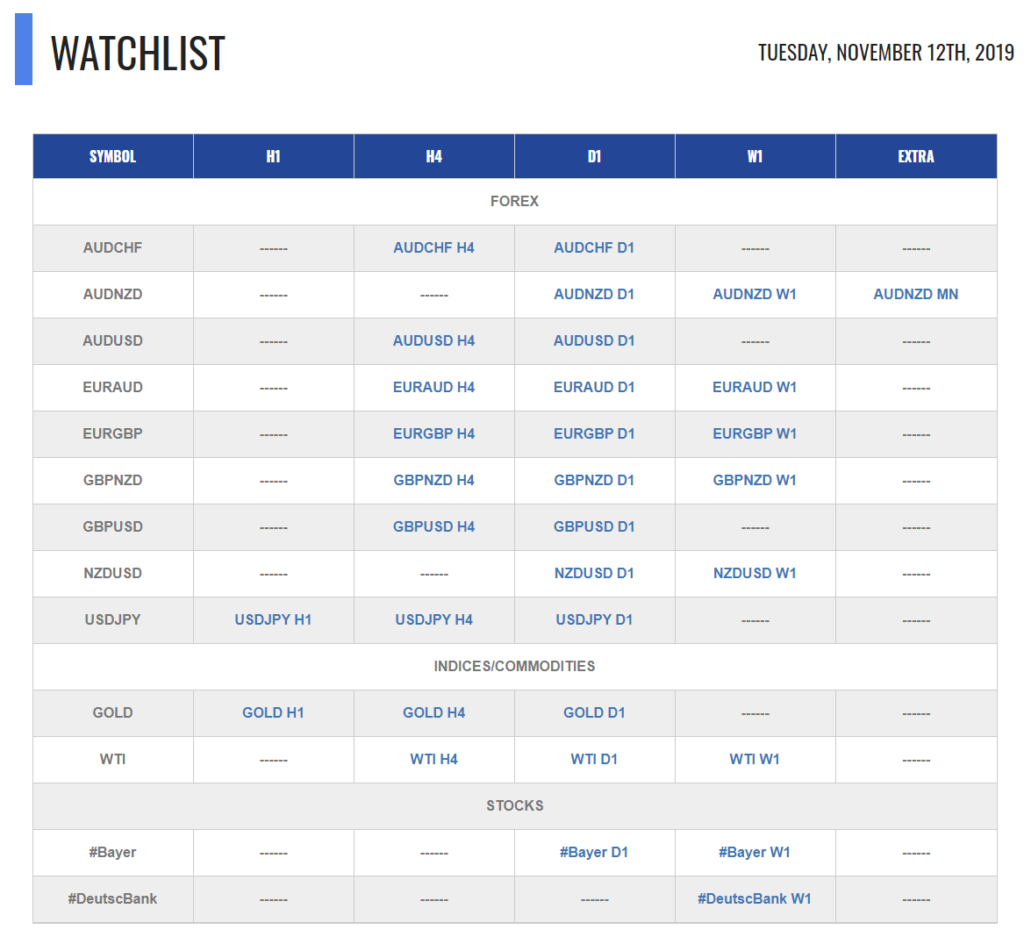The width and height of the screenshot is (1024, 937).
Task: Open the USDJPY H1 chart link
Action: (x=273, y=619)
